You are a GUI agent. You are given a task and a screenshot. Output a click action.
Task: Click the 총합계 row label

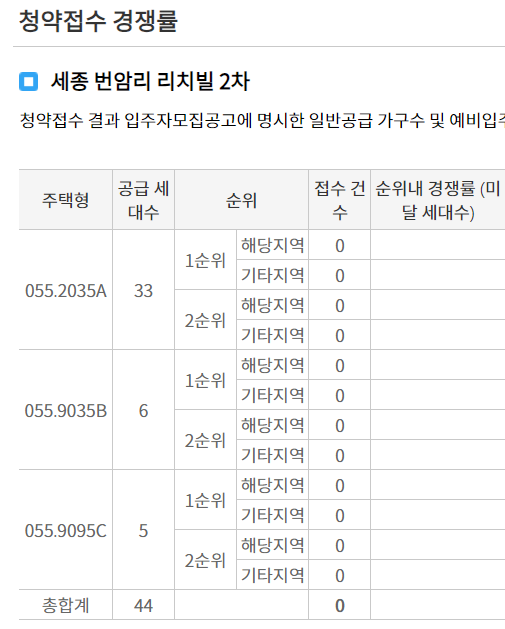tap(66, 605)
